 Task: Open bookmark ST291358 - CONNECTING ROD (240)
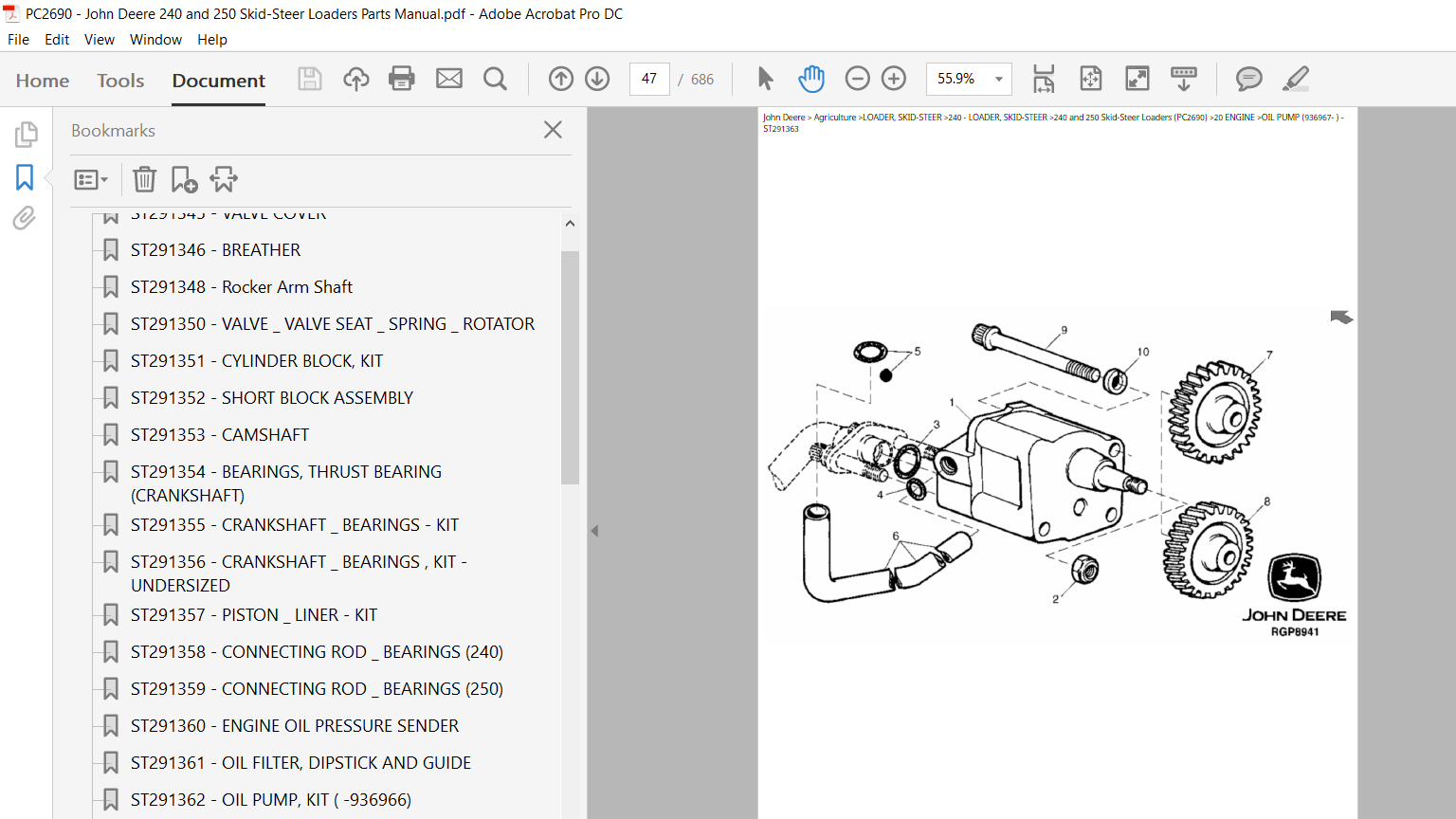[317, 651]
